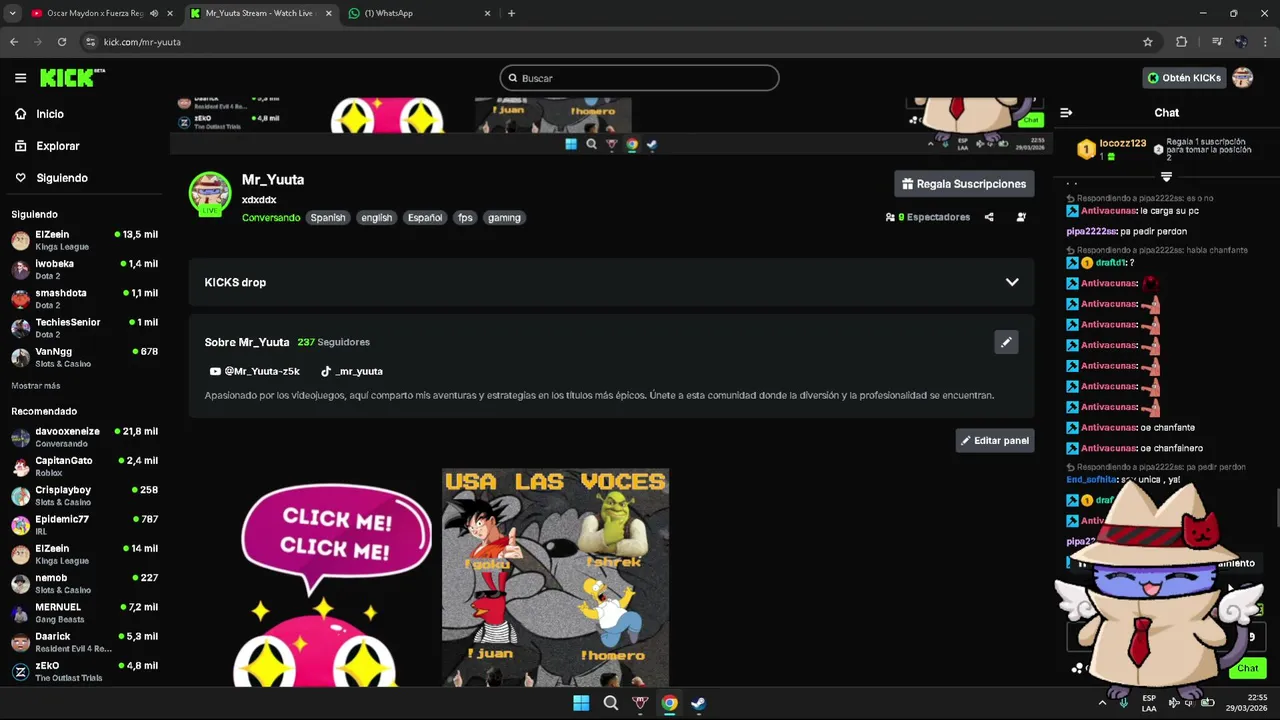Click the Conversando category link

(271, 217)
